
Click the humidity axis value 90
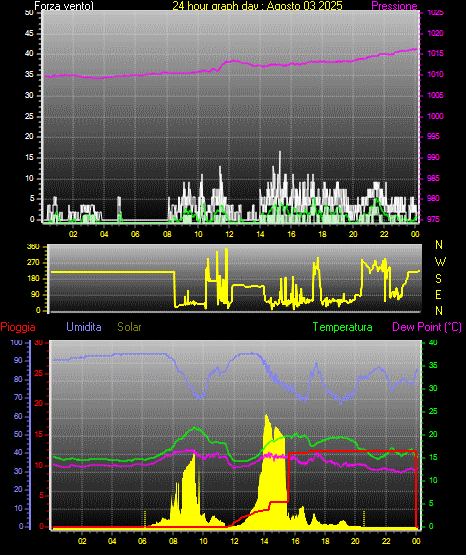18,360
